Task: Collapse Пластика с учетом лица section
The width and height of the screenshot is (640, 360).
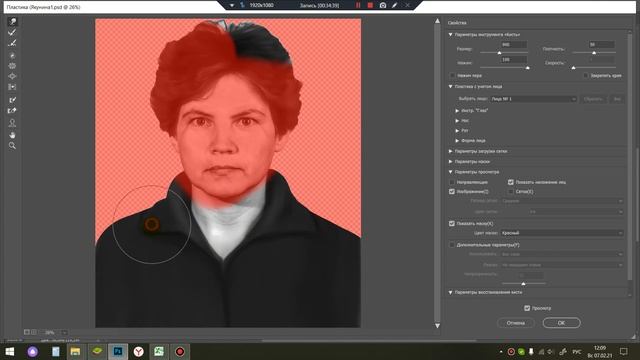Action: tap(451, 87)
